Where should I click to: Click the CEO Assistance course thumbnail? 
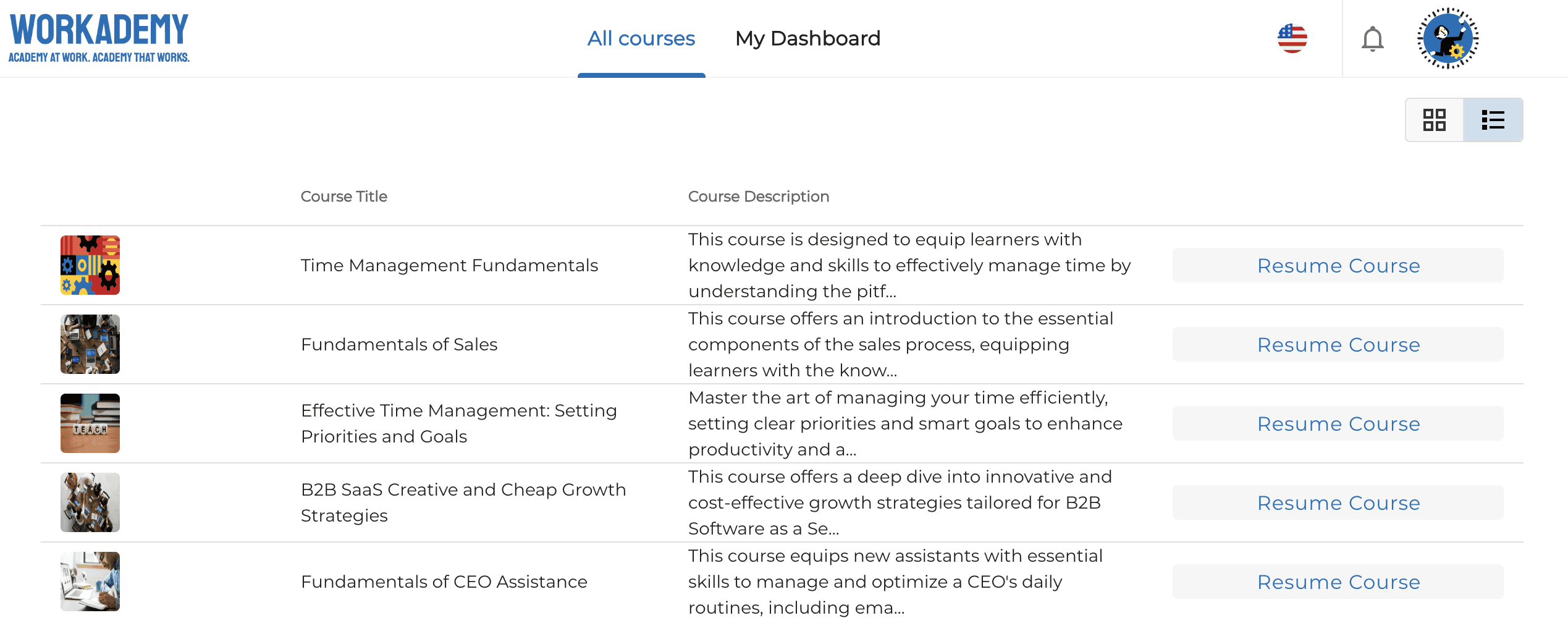(90, 582)
